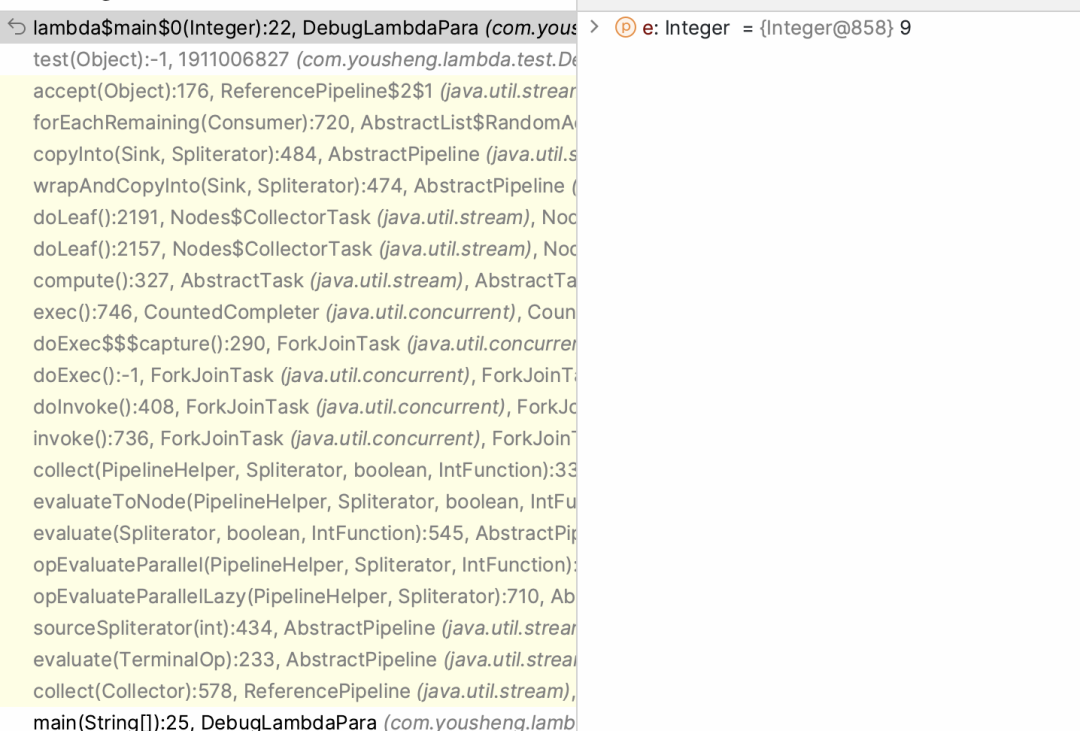The width and height of the screenshot is (1080, 731).
Task: Select doLeaf():2157 Nodes$CollectorTask frame
Action: tap(288, 249)
